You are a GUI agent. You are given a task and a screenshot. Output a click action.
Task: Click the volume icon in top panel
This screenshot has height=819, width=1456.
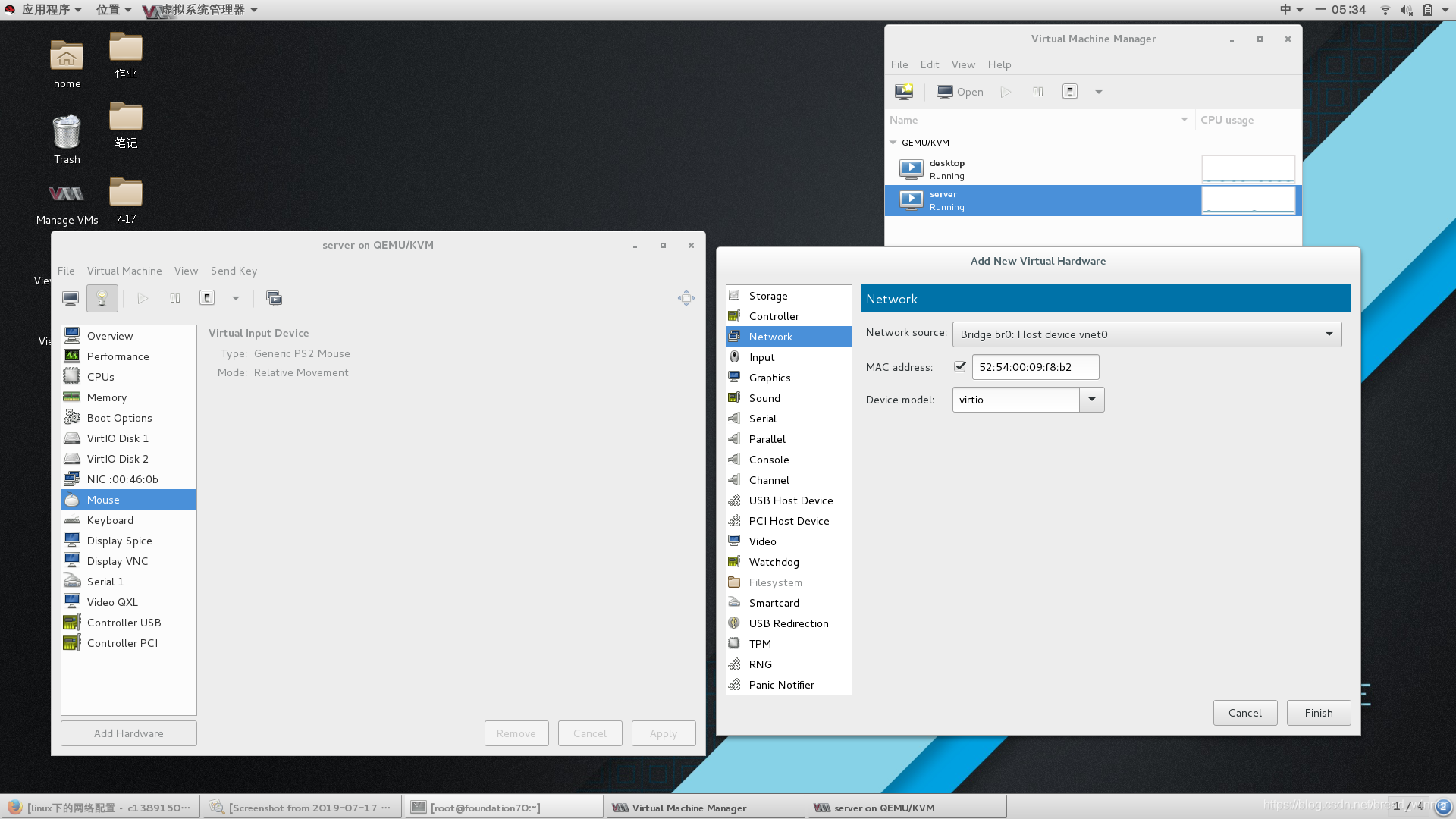1406,10
